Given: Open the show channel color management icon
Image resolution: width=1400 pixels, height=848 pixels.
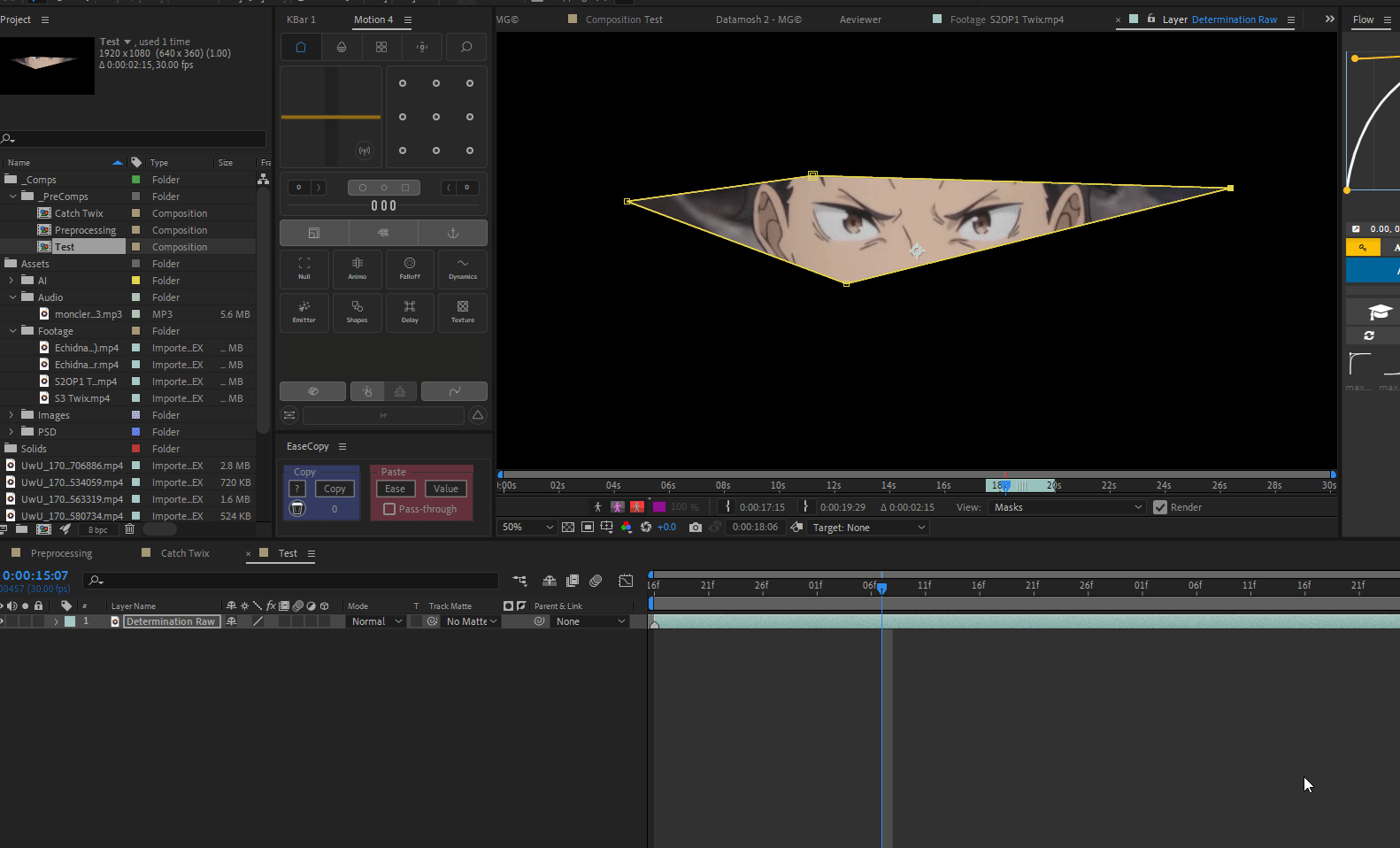Looking at the screenshot, I should 627,528.
